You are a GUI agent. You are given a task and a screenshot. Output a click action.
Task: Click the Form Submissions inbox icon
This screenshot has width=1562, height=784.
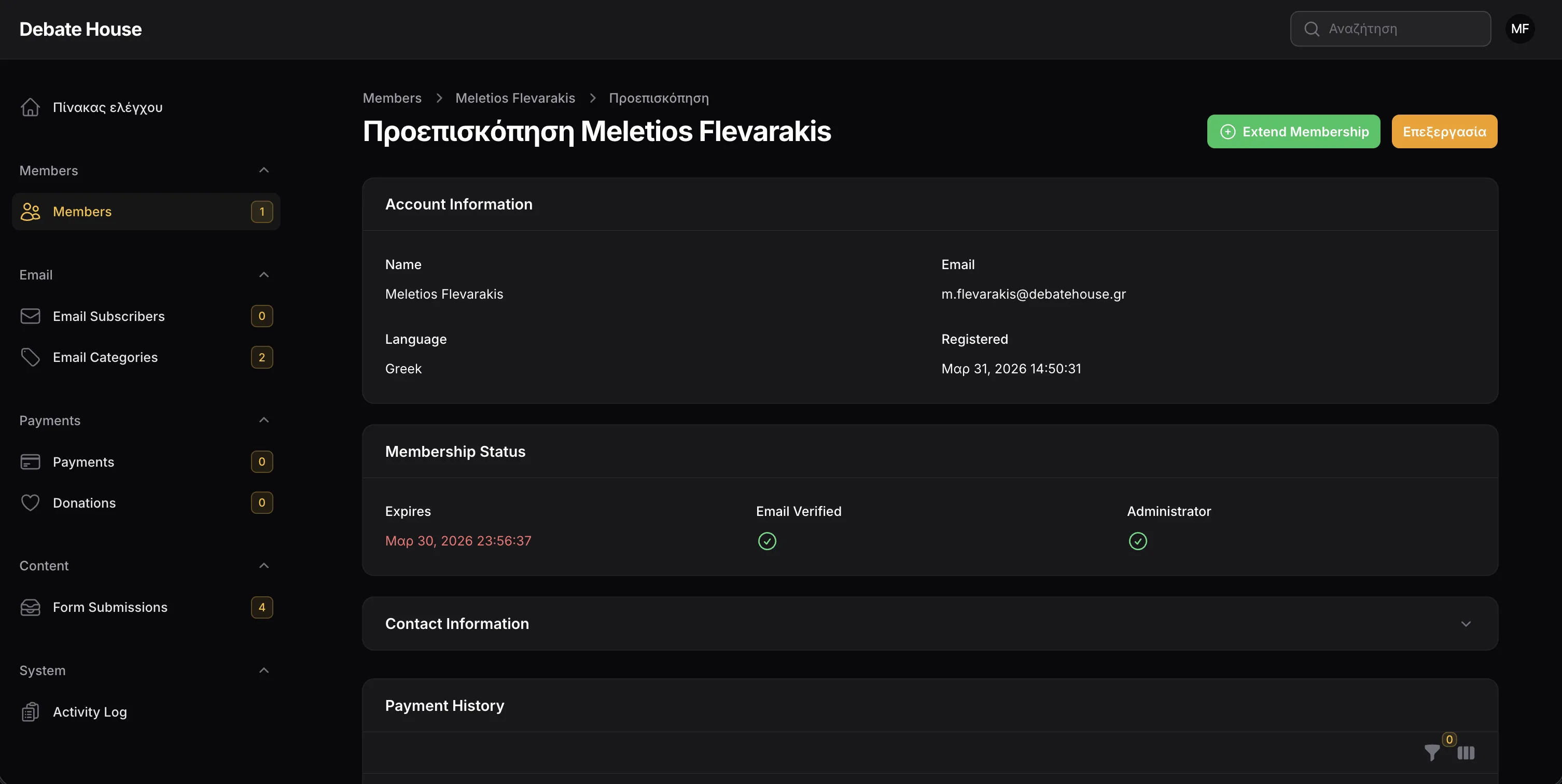coord(30,607)
